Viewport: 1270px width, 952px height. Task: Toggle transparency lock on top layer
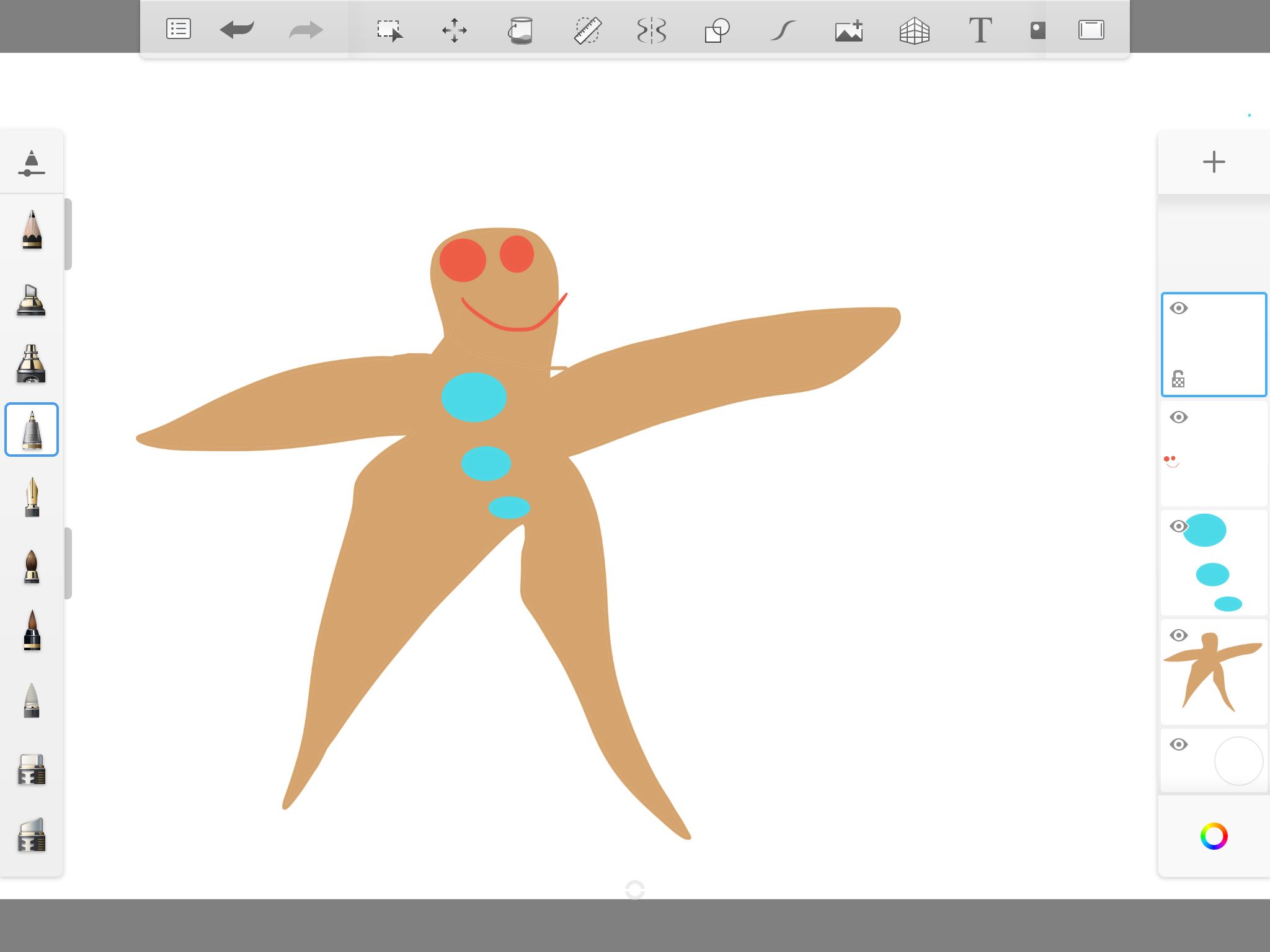click(1178, 379)
